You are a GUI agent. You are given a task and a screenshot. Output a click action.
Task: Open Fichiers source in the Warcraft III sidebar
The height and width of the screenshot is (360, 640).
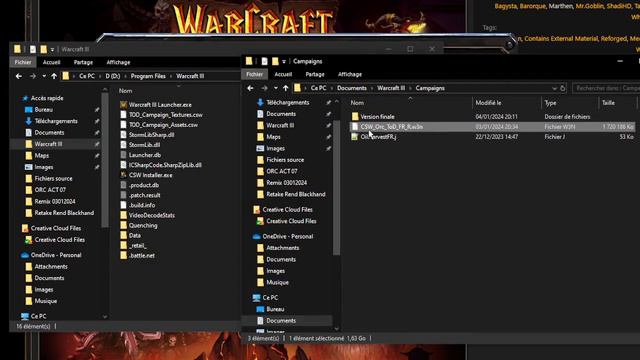click(x=53, y=178)
